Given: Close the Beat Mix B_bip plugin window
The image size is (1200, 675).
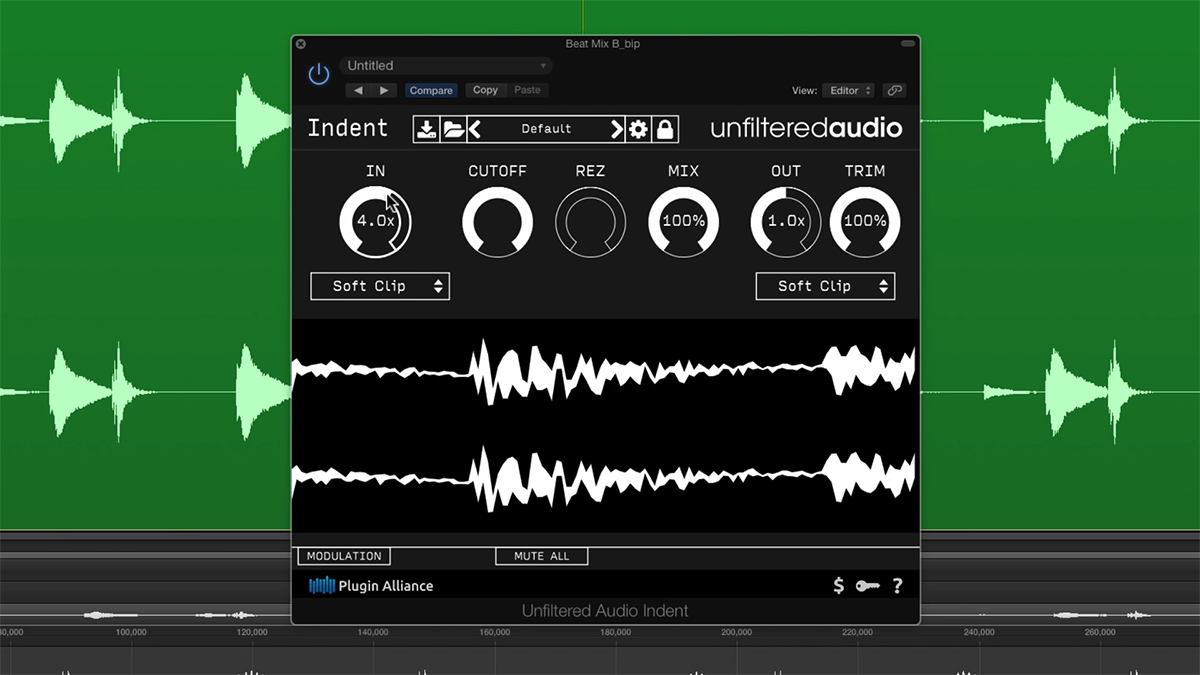Looking at the screenshot, I should coord(301,44).
